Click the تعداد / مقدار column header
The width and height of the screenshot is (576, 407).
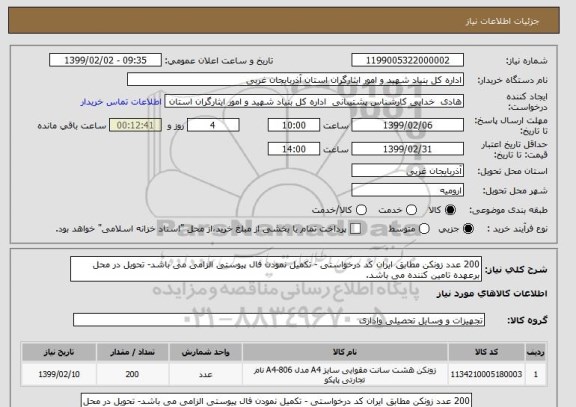coord(132,352)
